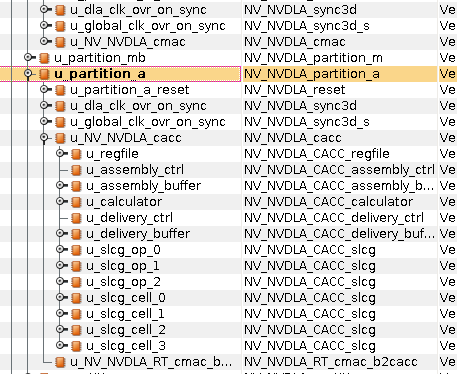Select u_delivery_ctrl in the tree
This screenshot has width=457, height=374.
coord(129,218)
